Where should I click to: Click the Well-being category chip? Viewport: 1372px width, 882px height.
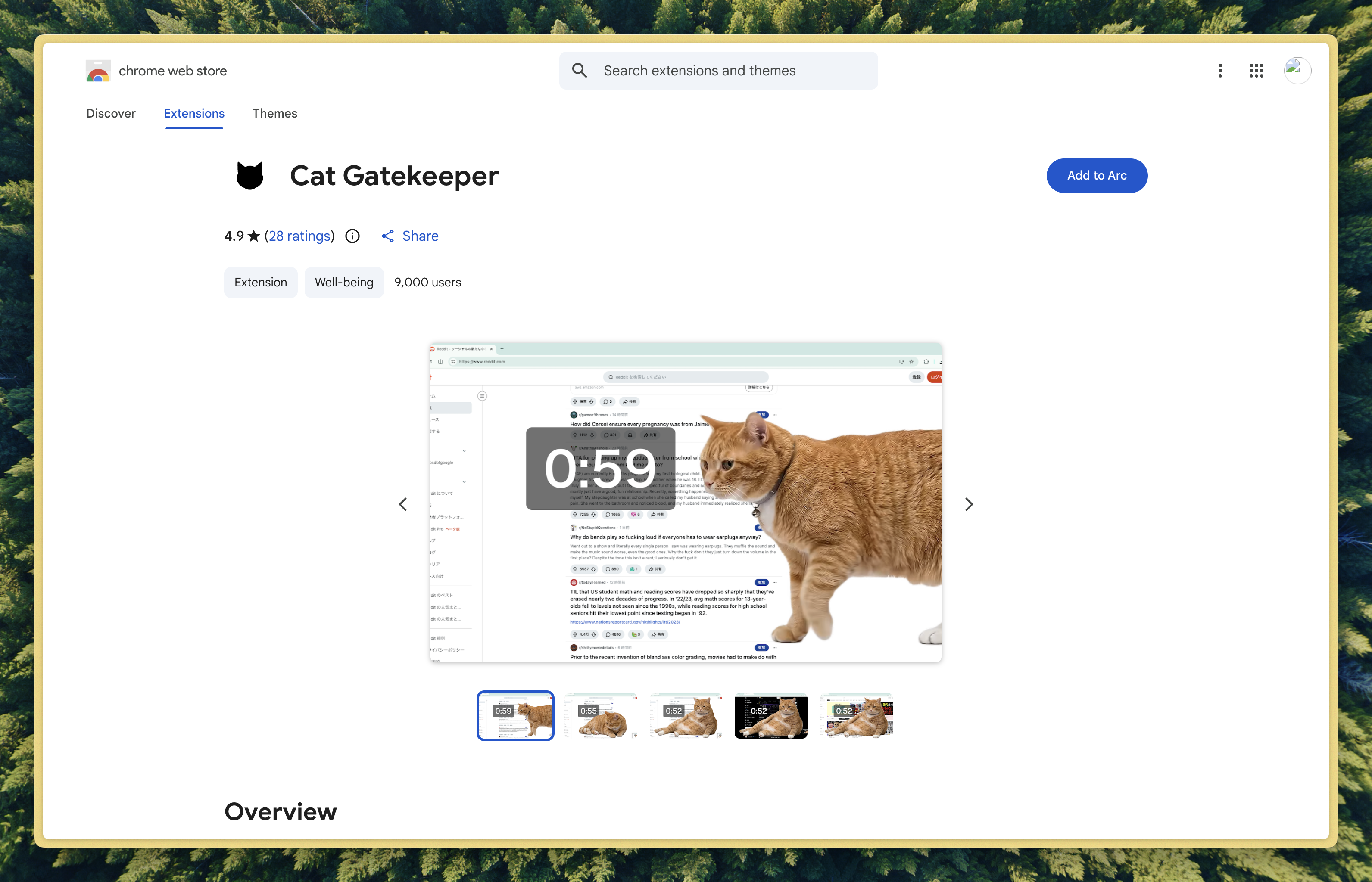344,283
